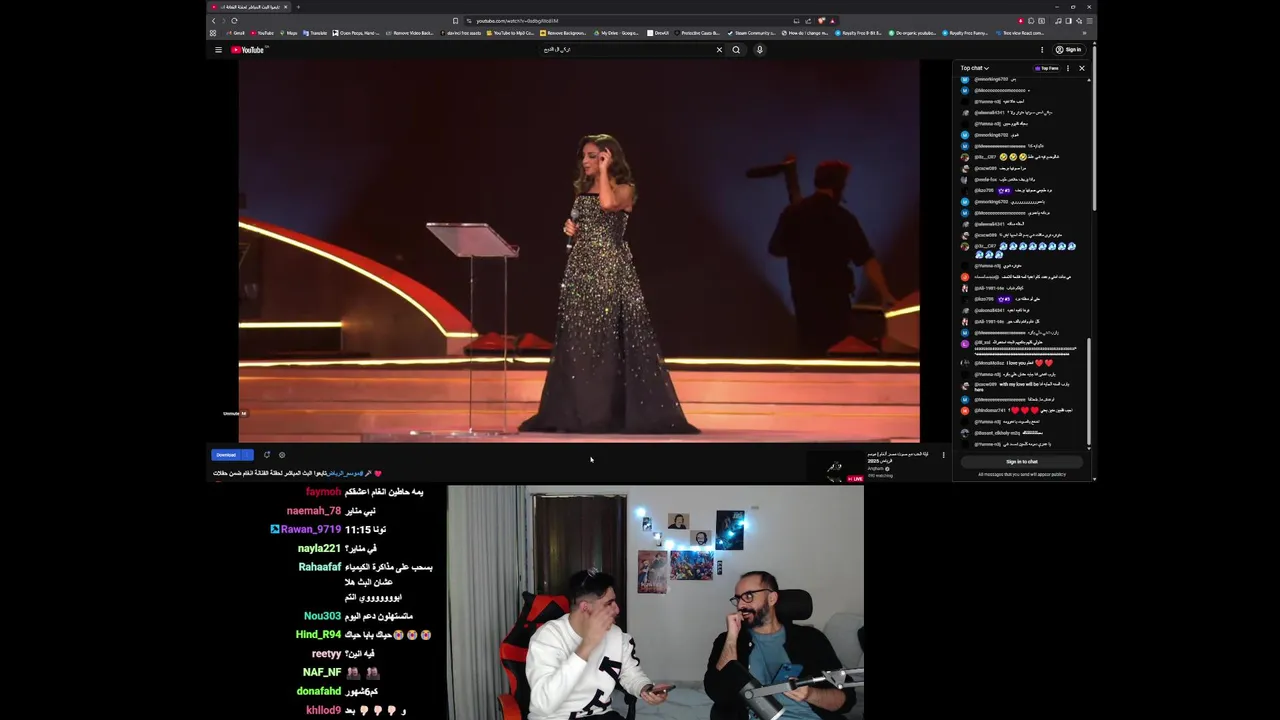Open the YouTube guide hamburger menu
This screenshot has width=1280, height=720.
(218, 50)
